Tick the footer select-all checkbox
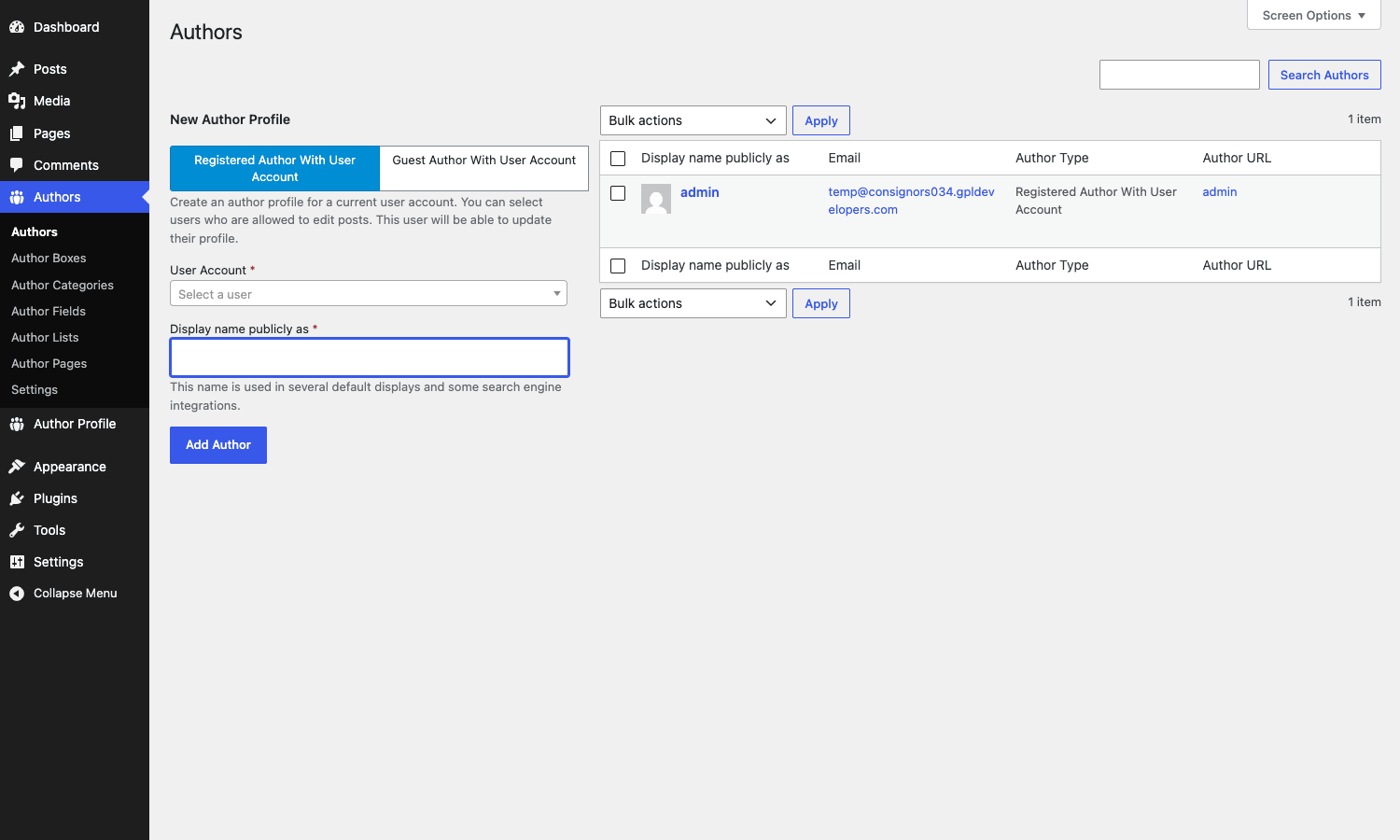Screen dimensions: 1400x840 tap(618, 266)
